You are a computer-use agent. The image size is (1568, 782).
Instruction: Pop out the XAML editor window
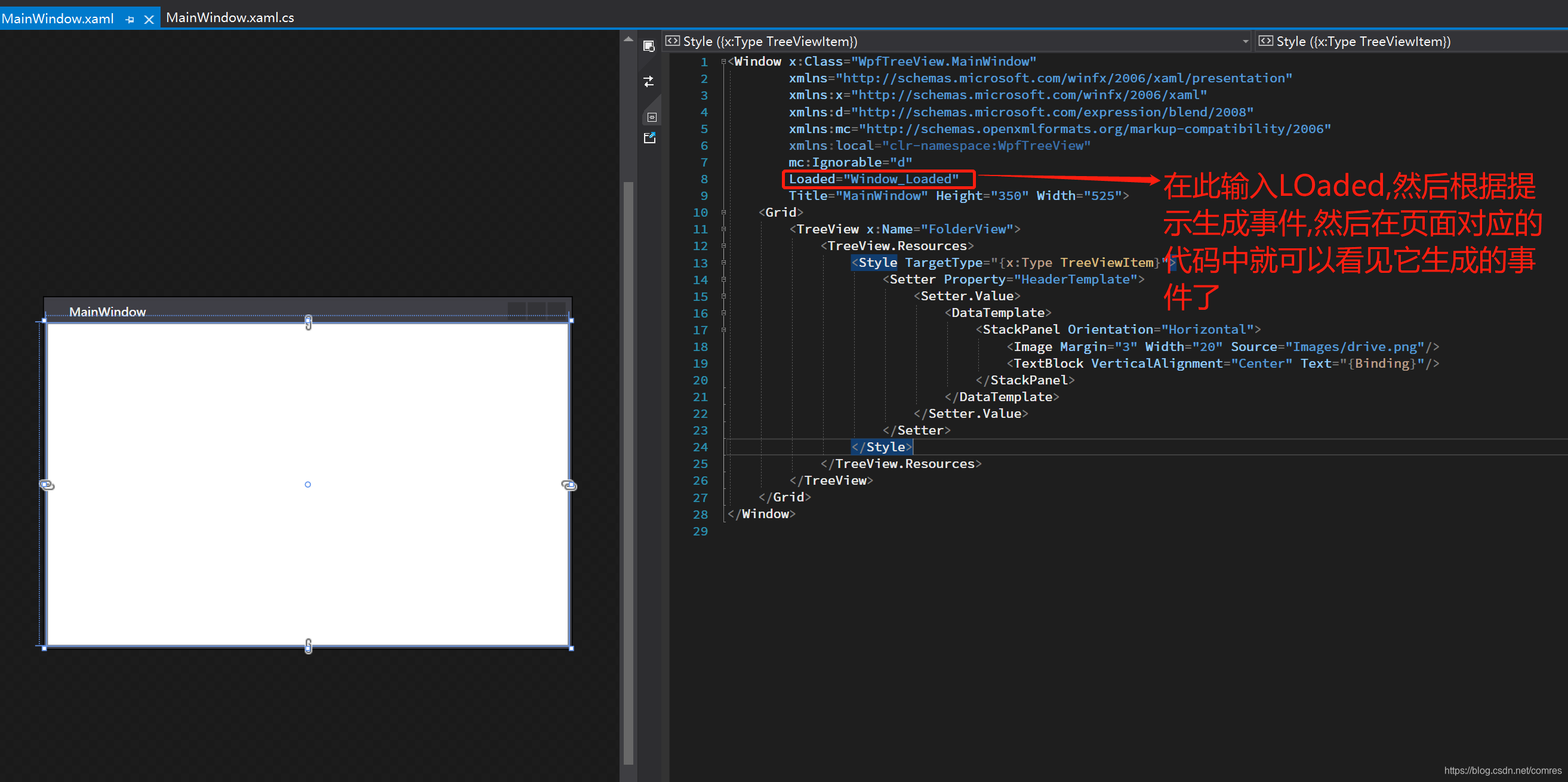[x=649, y=138]
